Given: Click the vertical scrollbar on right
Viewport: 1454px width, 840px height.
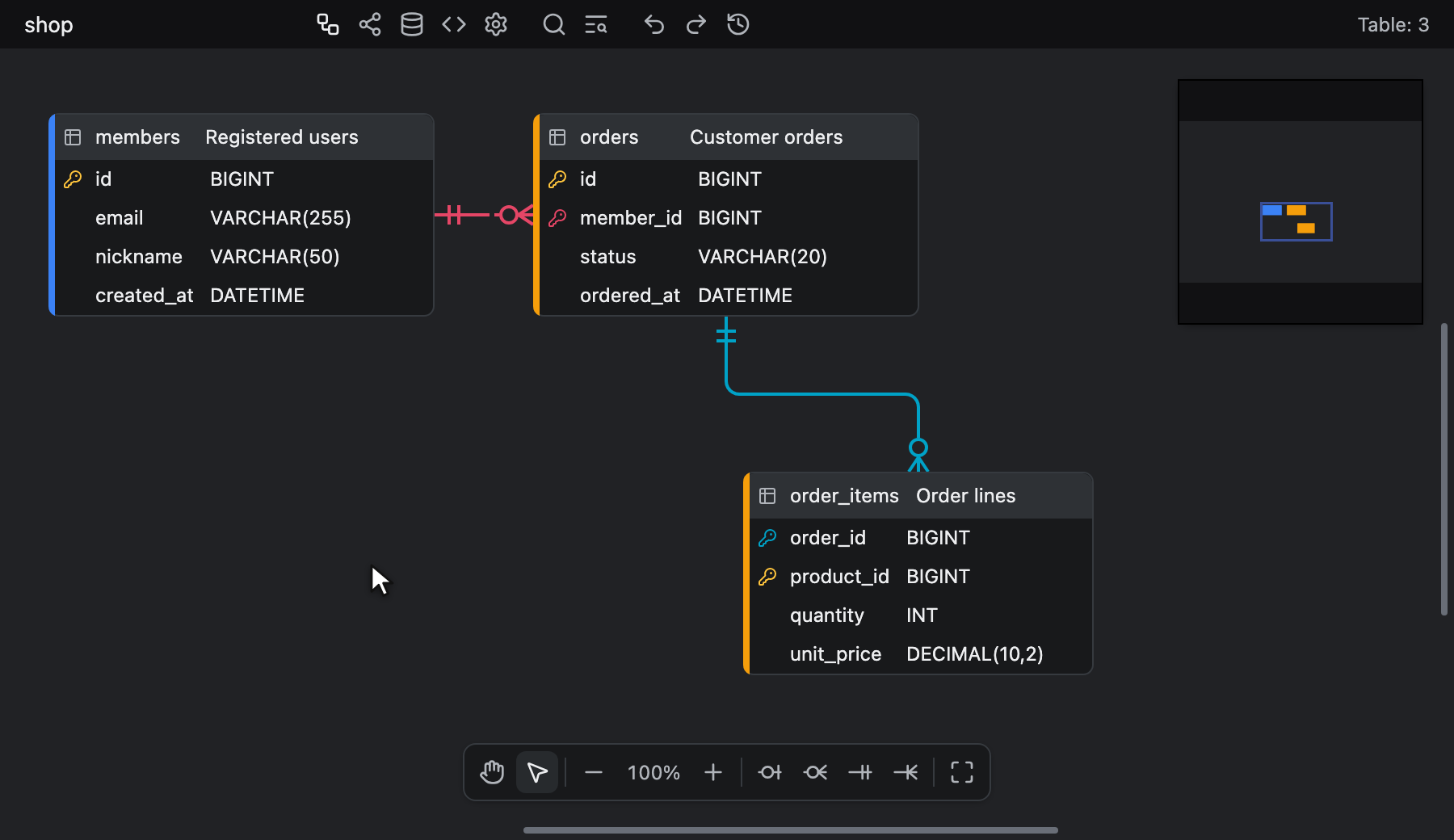Looking at the screenshot, I should click(x=1444, y=469).
